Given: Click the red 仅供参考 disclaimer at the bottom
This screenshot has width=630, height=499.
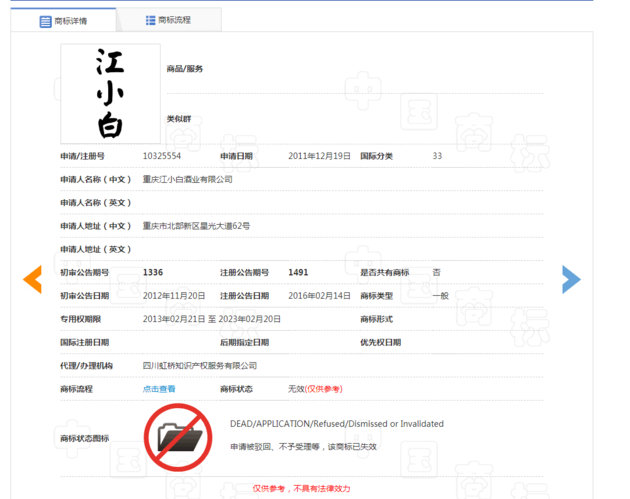Looking at the screenshot, I should click(x=300, y=488).
